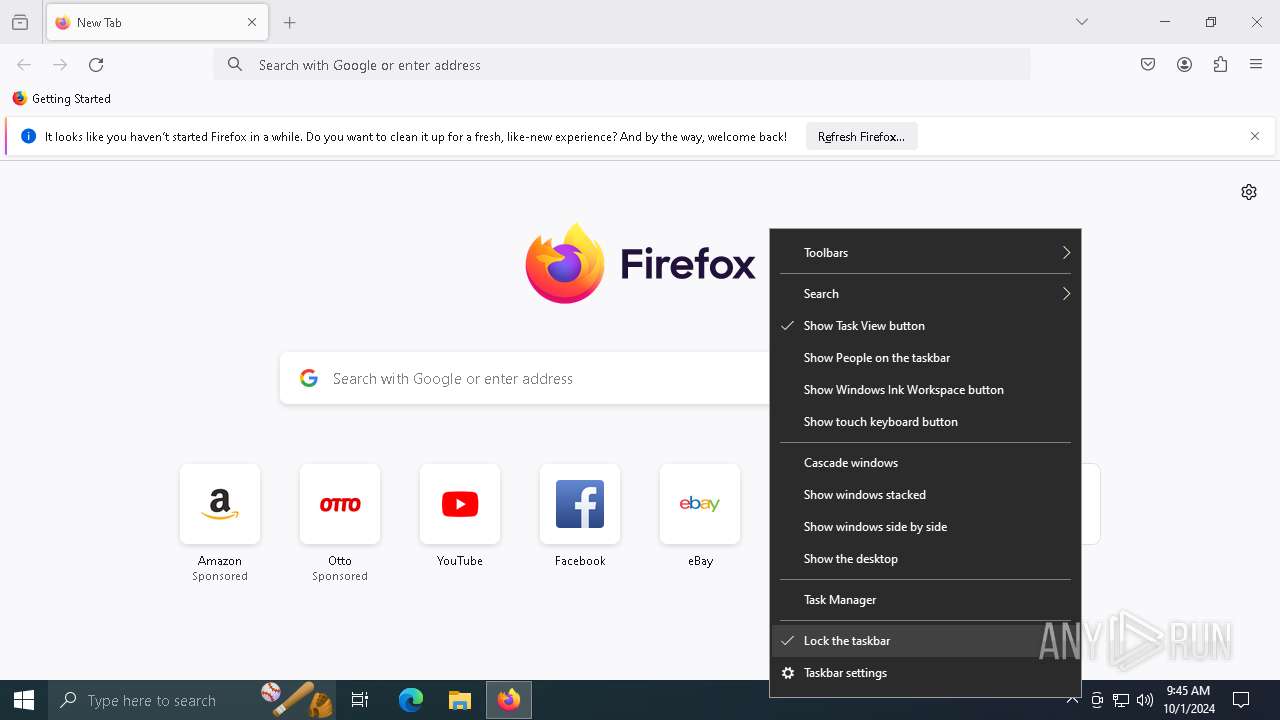
Task: Select the Firefox taskbar icon
Action: pyautogui.click(x=509, y=700)
